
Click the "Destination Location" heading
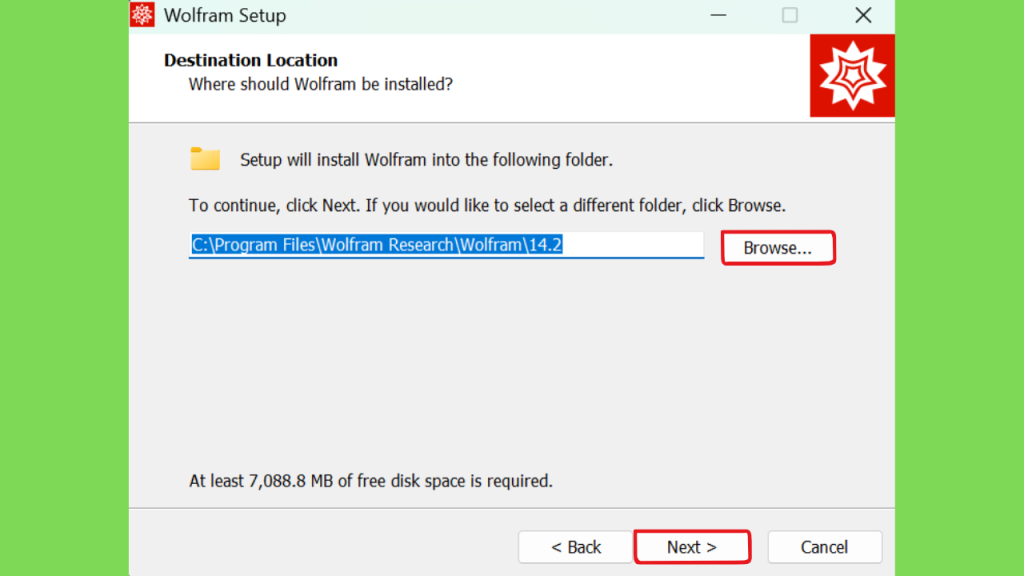251,60
